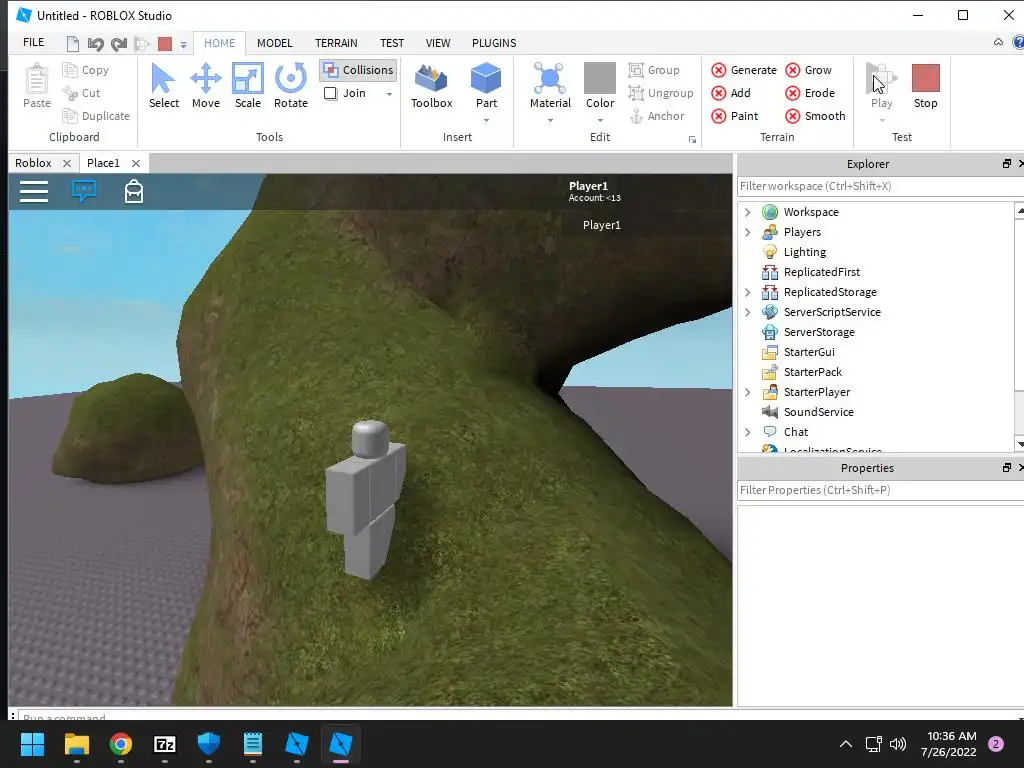Screen dimensions: 1024x768
Task: Activate the Move tool
Action: coord(206,86)
